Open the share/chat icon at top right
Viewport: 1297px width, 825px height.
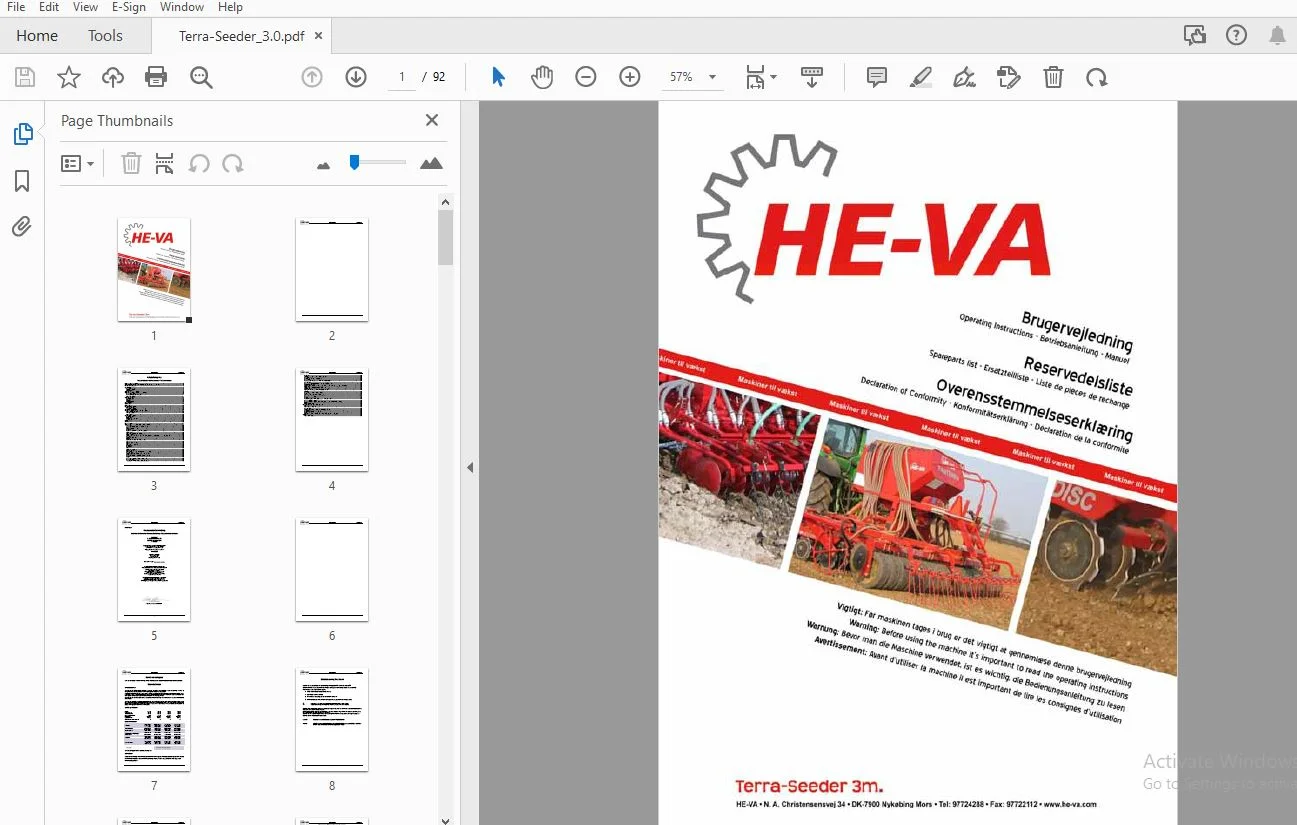(x=1194, y=36)
